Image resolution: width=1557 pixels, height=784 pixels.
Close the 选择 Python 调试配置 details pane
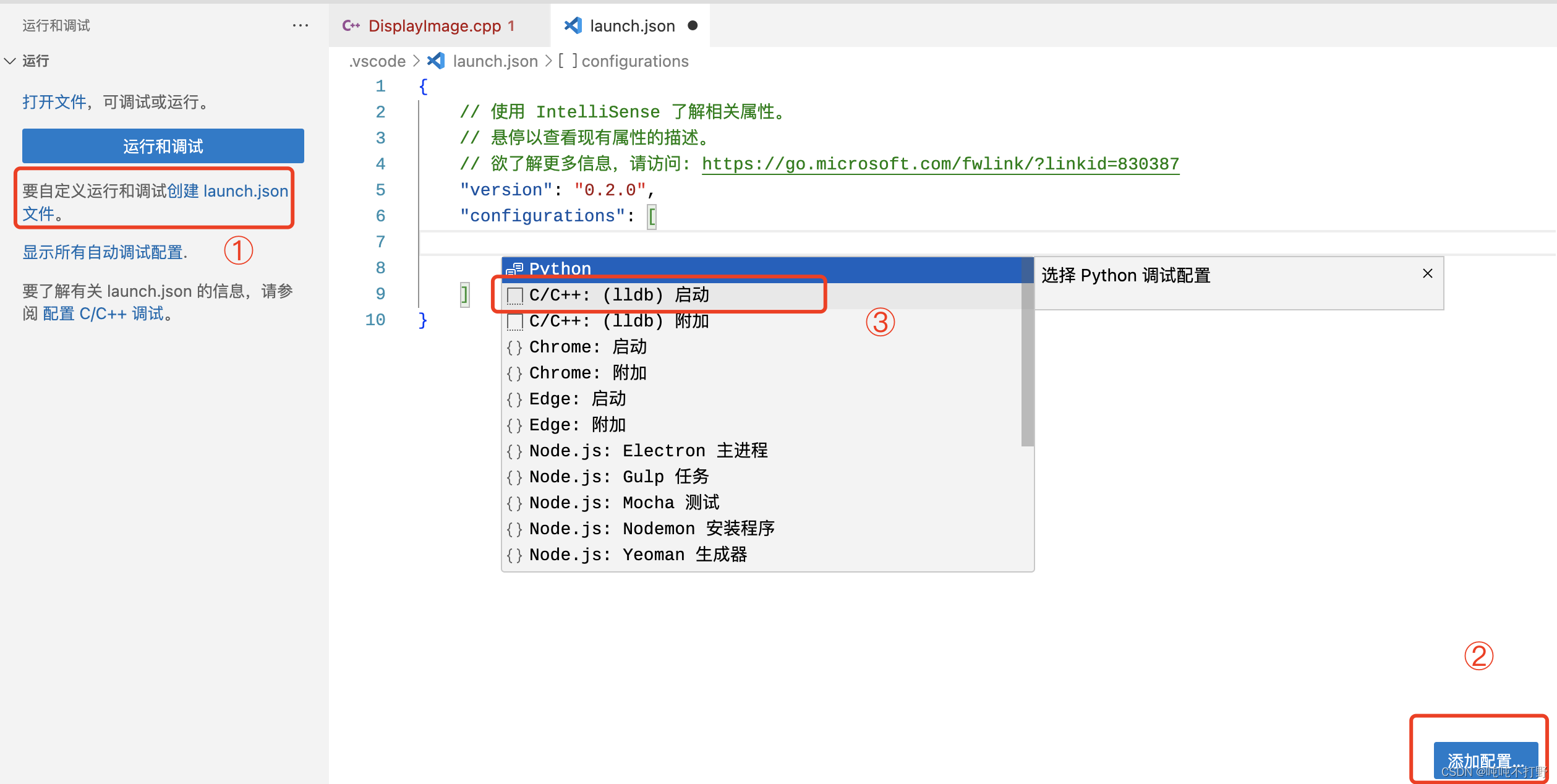[x=1428, y=273]
